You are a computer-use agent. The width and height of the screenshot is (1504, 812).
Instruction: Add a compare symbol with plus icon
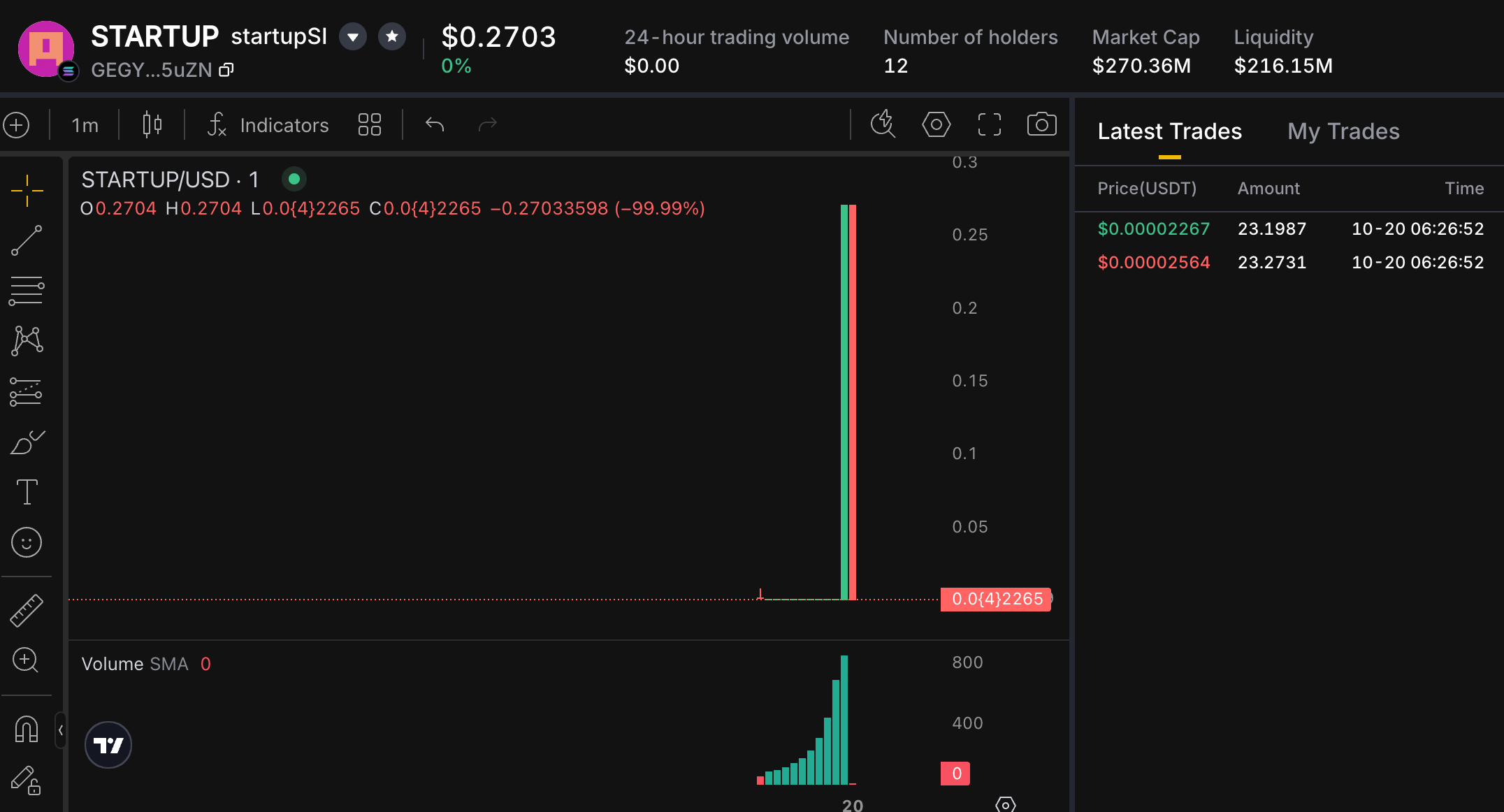pos(16,125)
